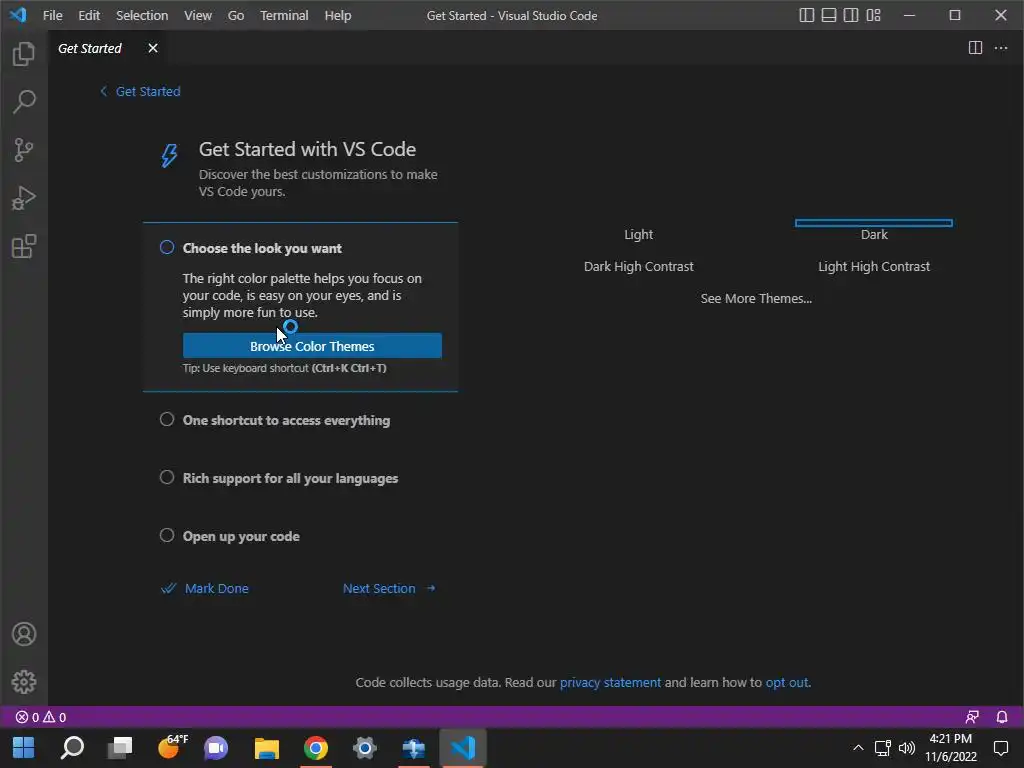Open the Search view in activity bar
The width and height of the screenshot is (1024, 768).
[24, 102]
